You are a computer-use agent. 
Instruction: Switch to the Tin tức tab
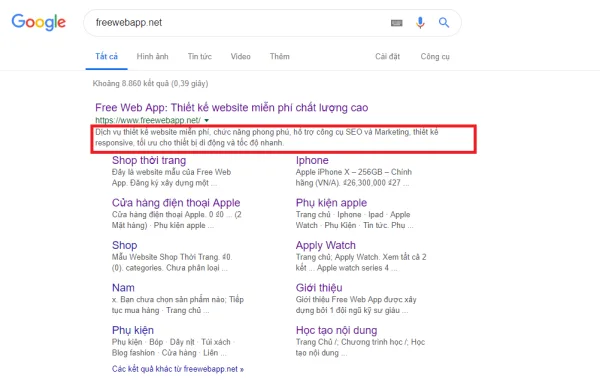coord(199,57)
